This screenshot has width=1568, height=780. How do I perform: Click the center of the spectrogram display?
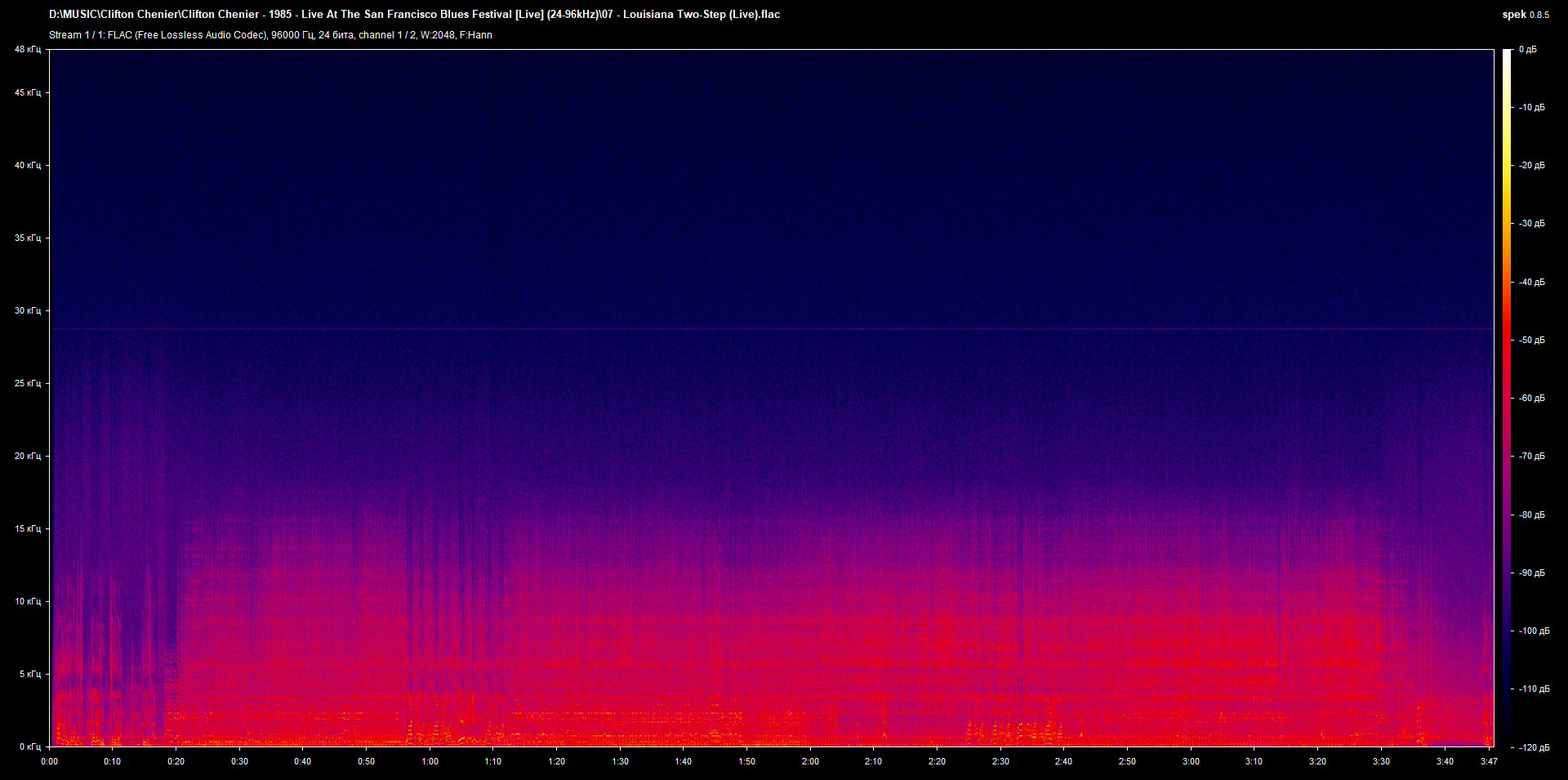pos(772,396)
